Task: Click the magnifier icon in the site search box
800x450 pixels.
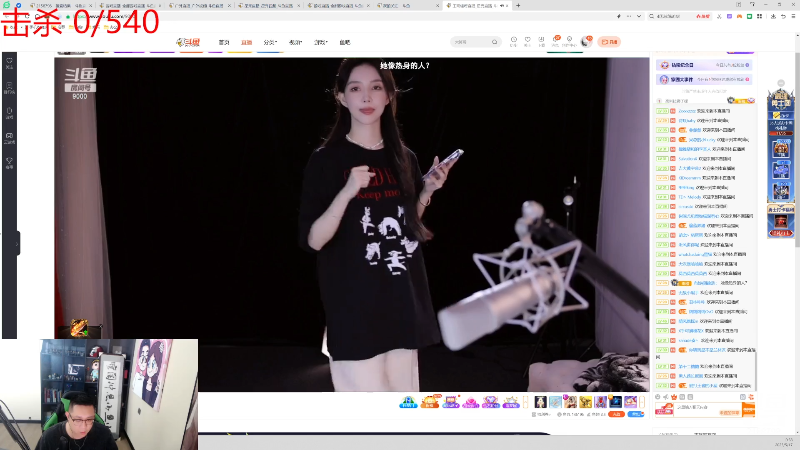Action: (x=494, y=42)
